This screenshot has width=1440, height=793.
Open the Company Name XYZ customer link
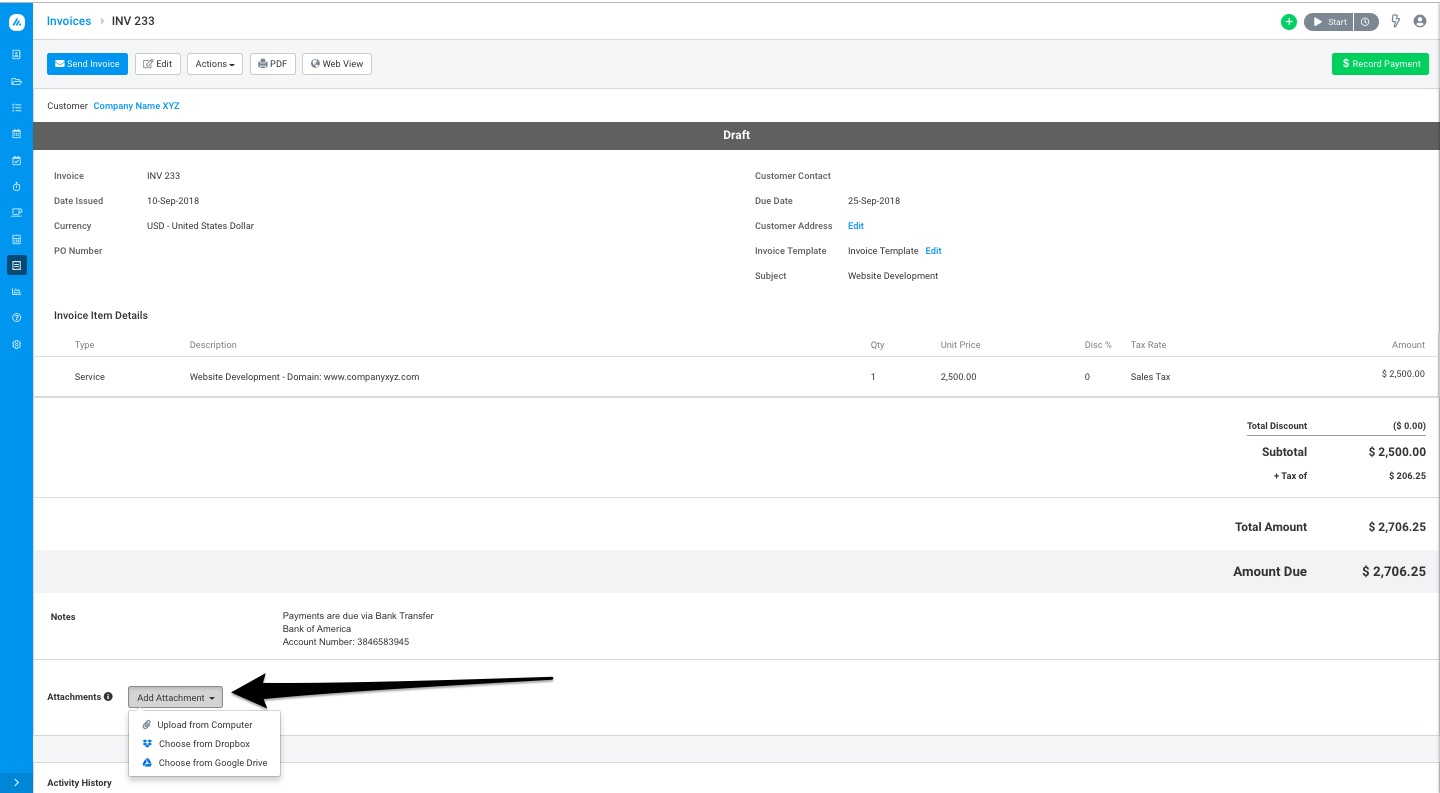(x=136, y=106)
